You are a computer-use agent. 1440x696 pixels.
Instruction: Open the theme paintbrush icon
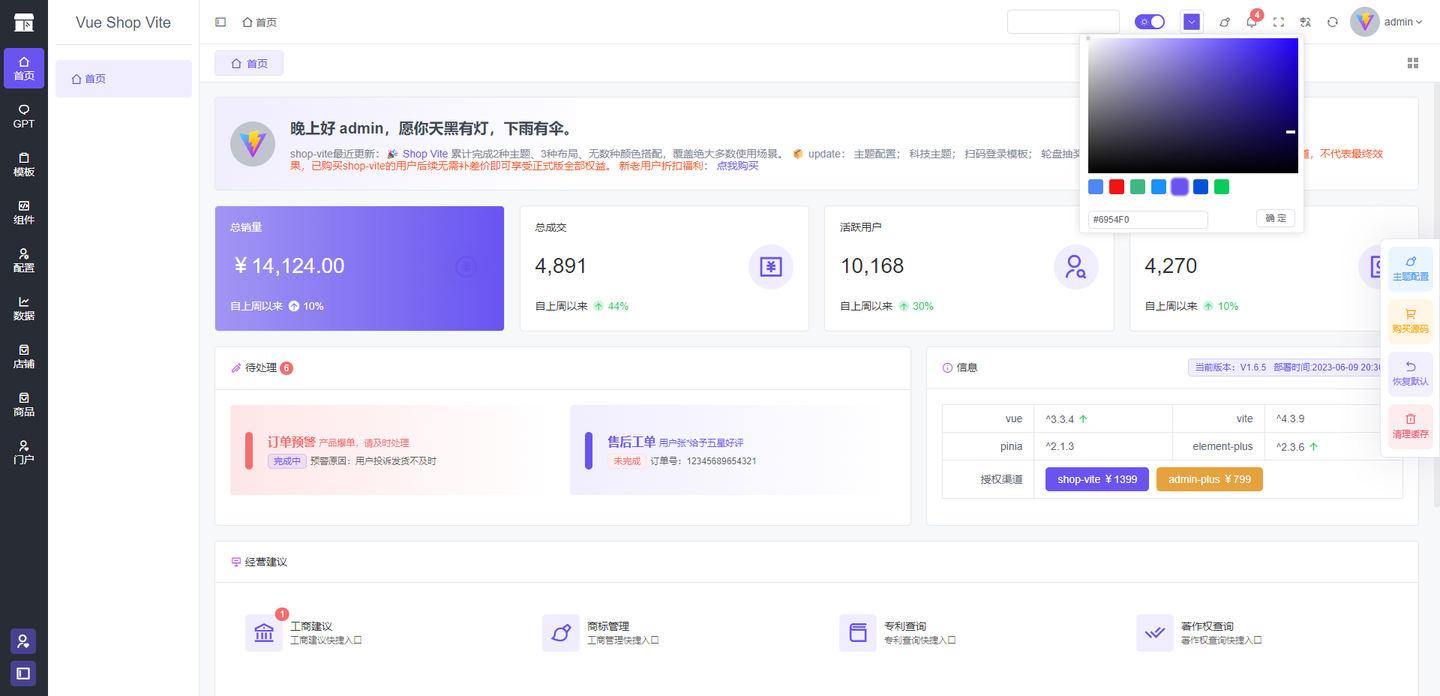(x=1224, y=21)
